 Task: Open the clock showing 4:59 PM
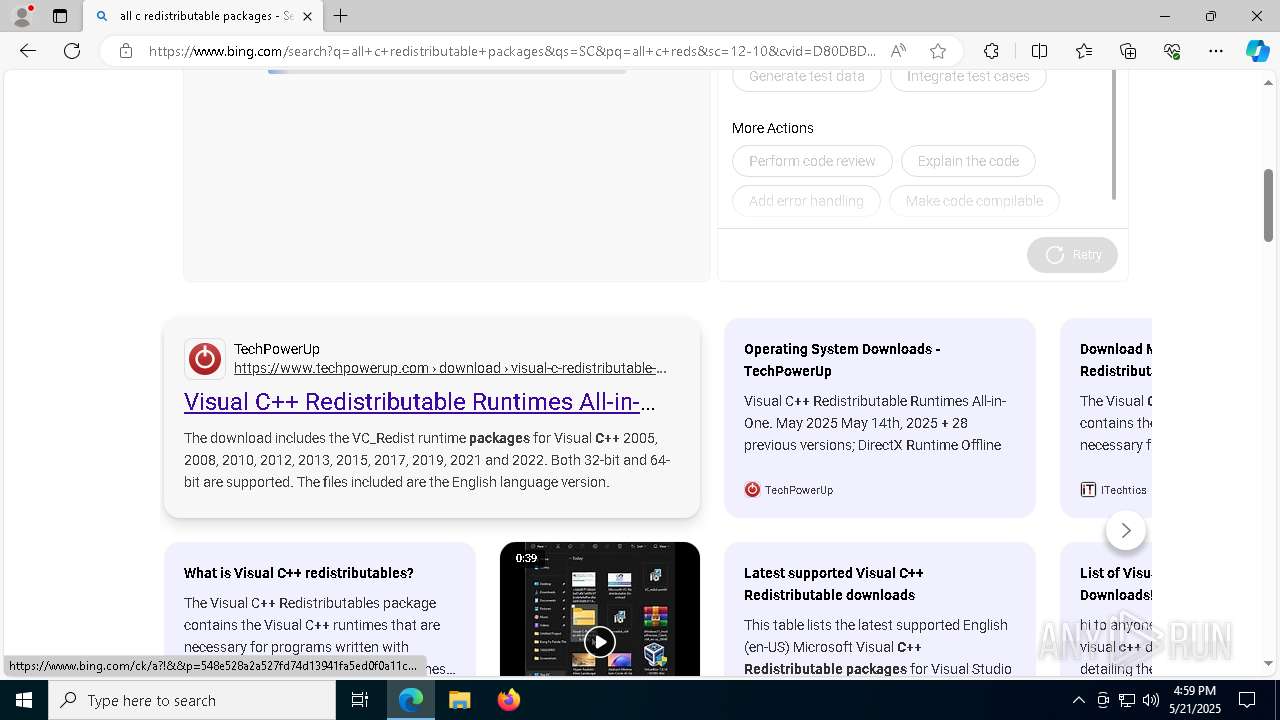1195,700
